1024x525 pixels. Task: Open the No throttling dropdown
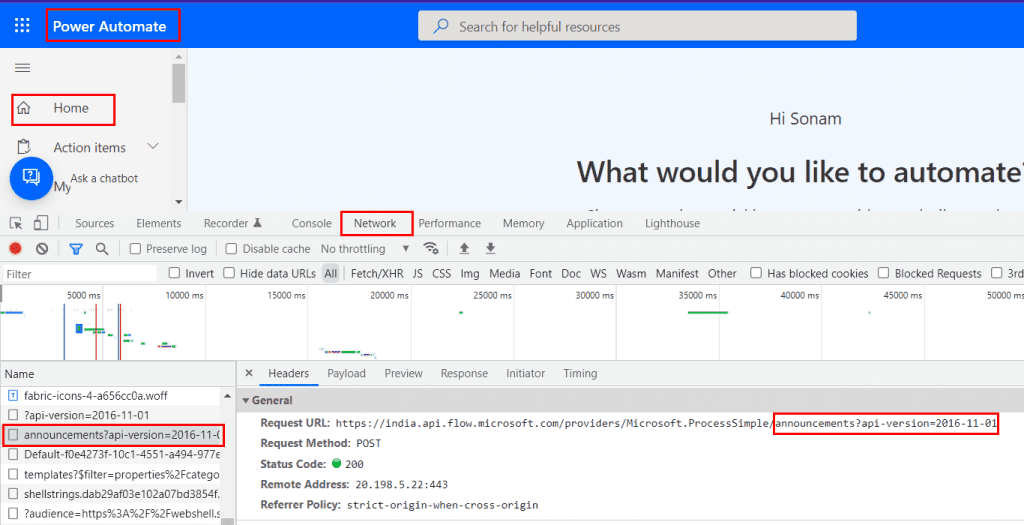click(x=365, y=249)
